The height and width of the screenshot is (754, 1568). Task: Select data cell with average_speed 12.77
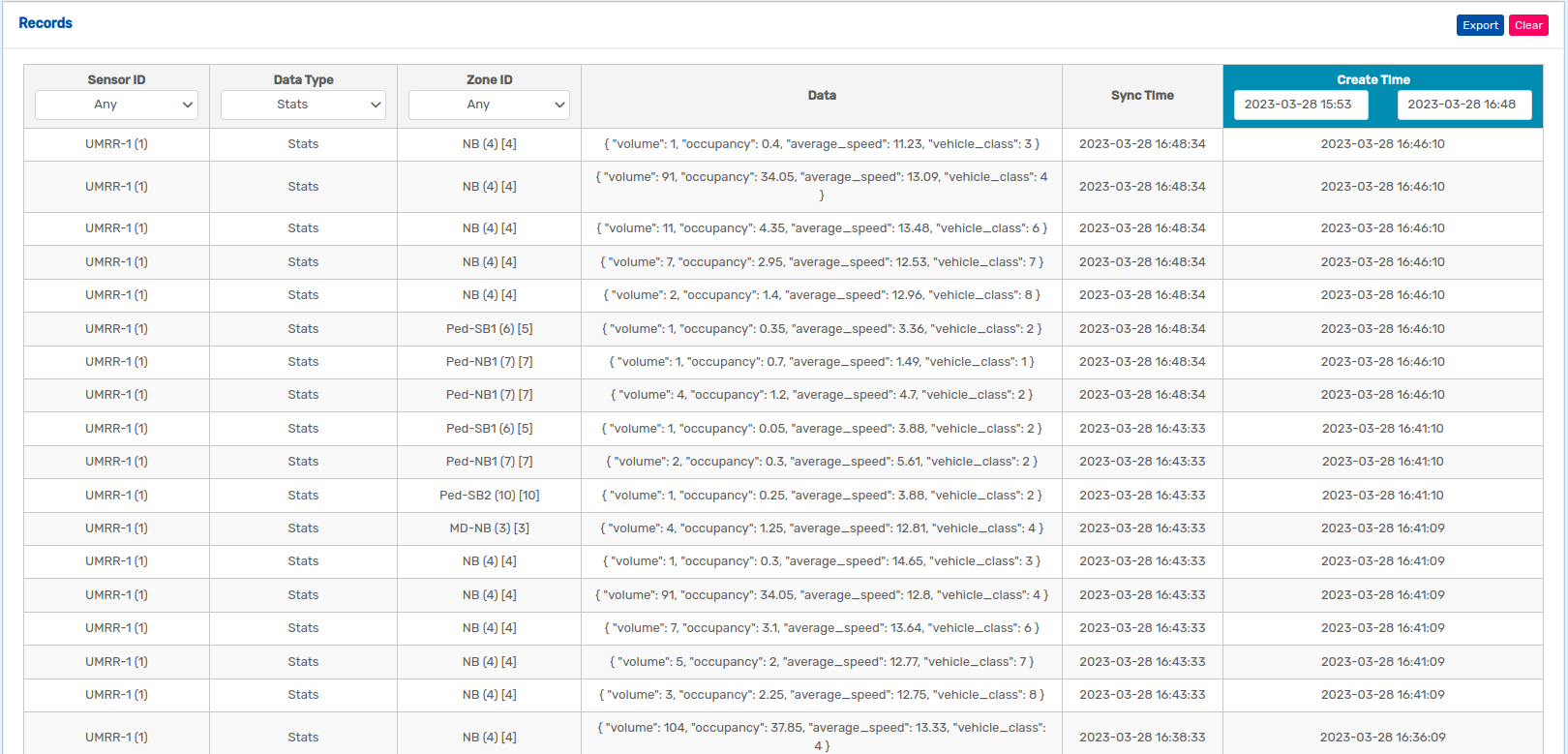point(822,662)
